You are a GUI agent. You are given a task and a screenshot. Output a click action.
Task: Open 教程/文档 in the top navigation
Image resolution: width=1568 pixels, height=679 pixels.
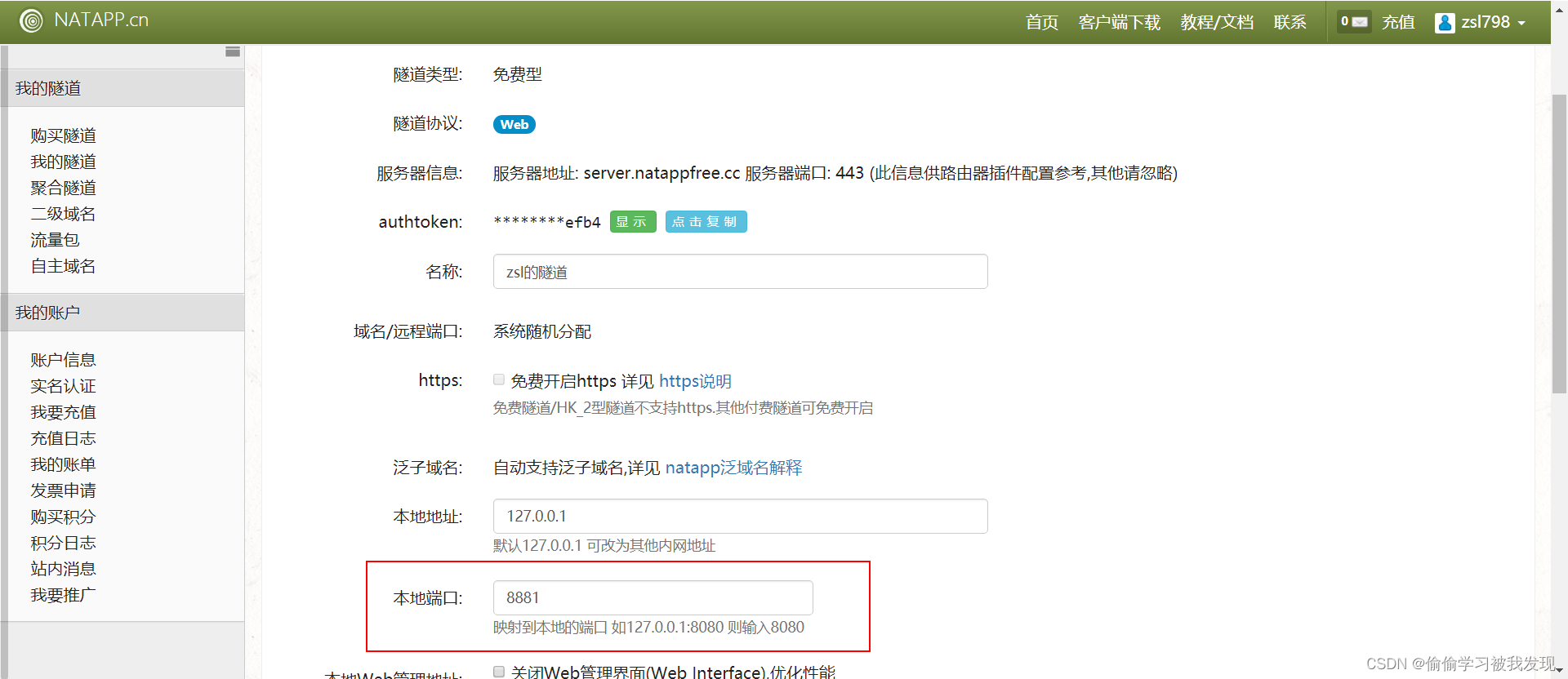[1217, 22]
